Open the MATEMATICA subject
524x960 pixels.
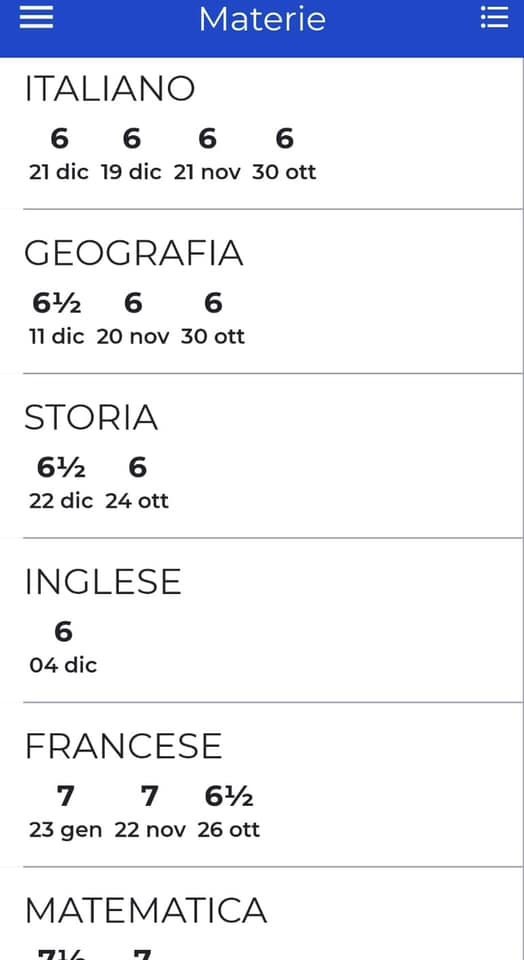point(146,911)
